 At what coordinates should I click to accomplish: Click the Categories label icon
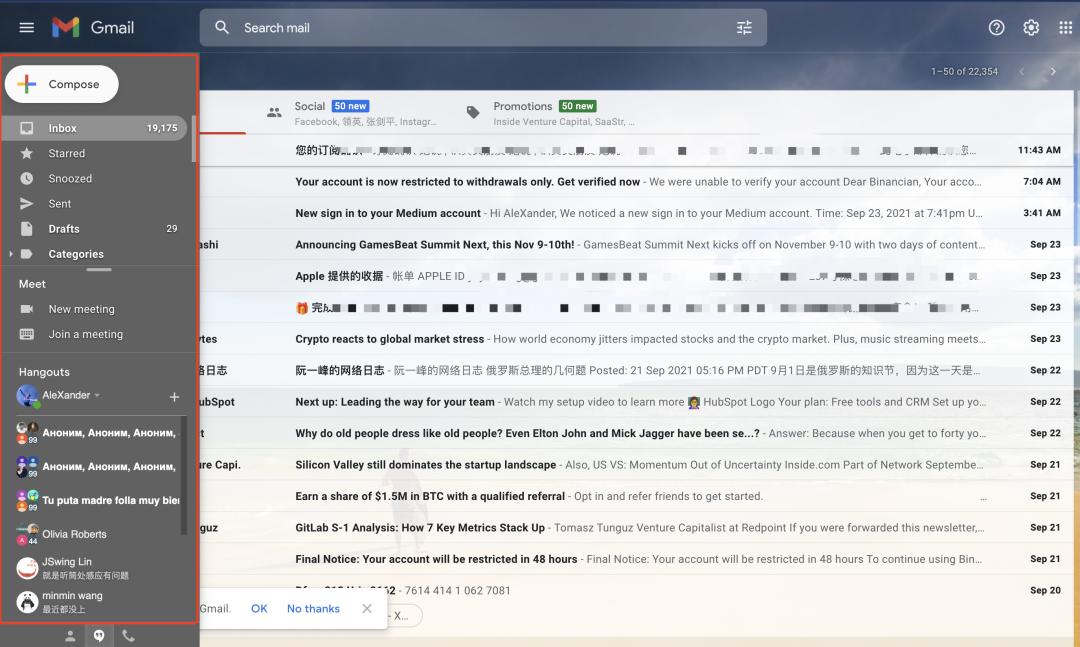[27, 254]
